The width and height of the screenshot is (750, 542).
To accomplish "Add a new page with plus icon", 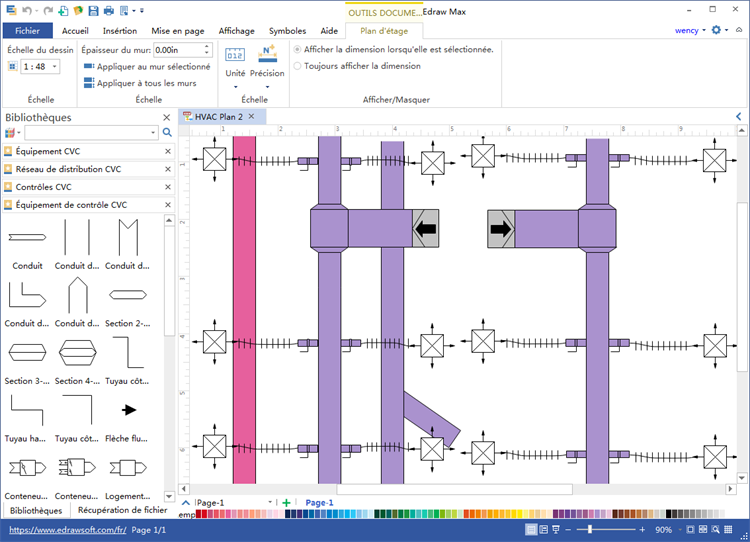I will tap(286, 502).
